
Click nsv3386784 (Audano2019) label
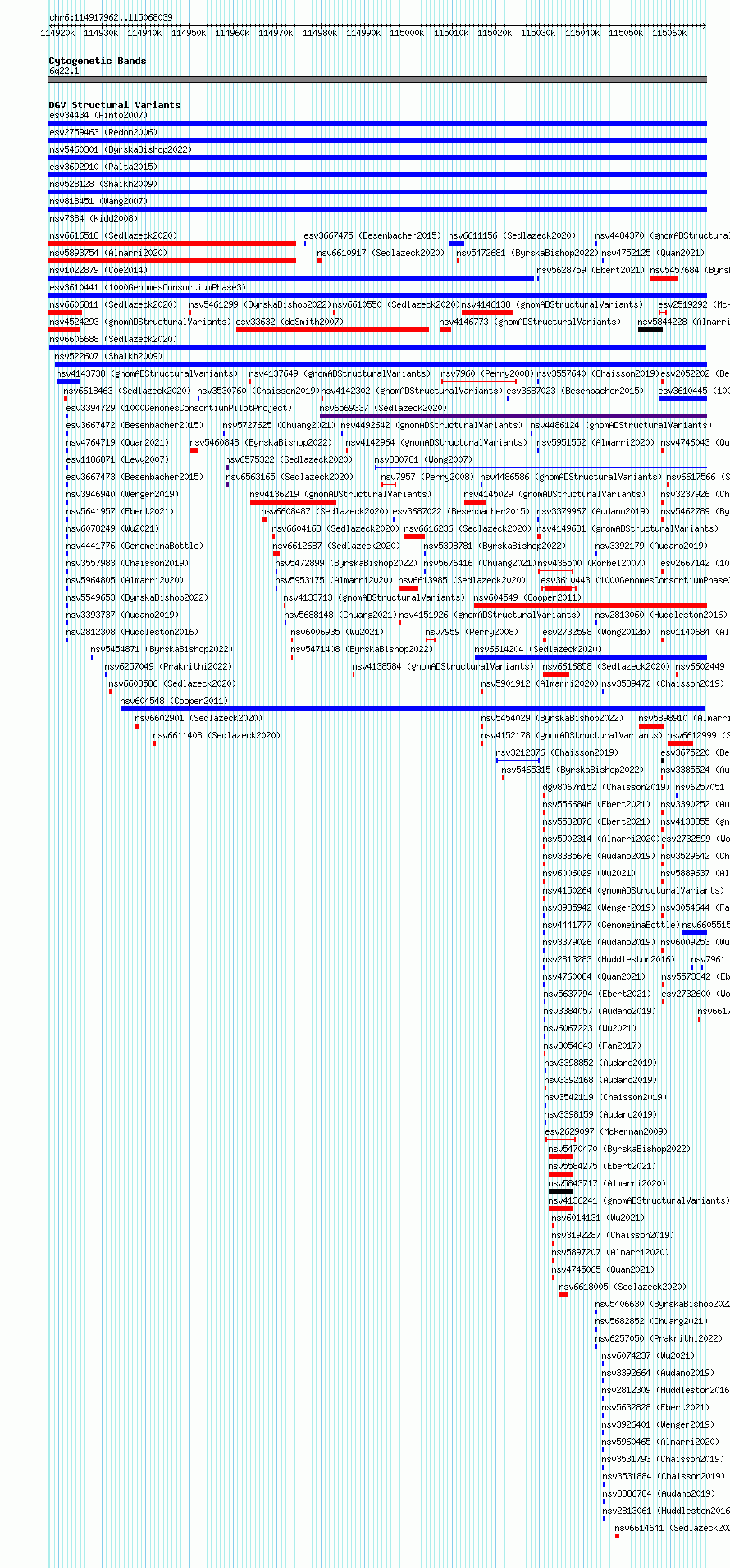[x=658, y=1494]
